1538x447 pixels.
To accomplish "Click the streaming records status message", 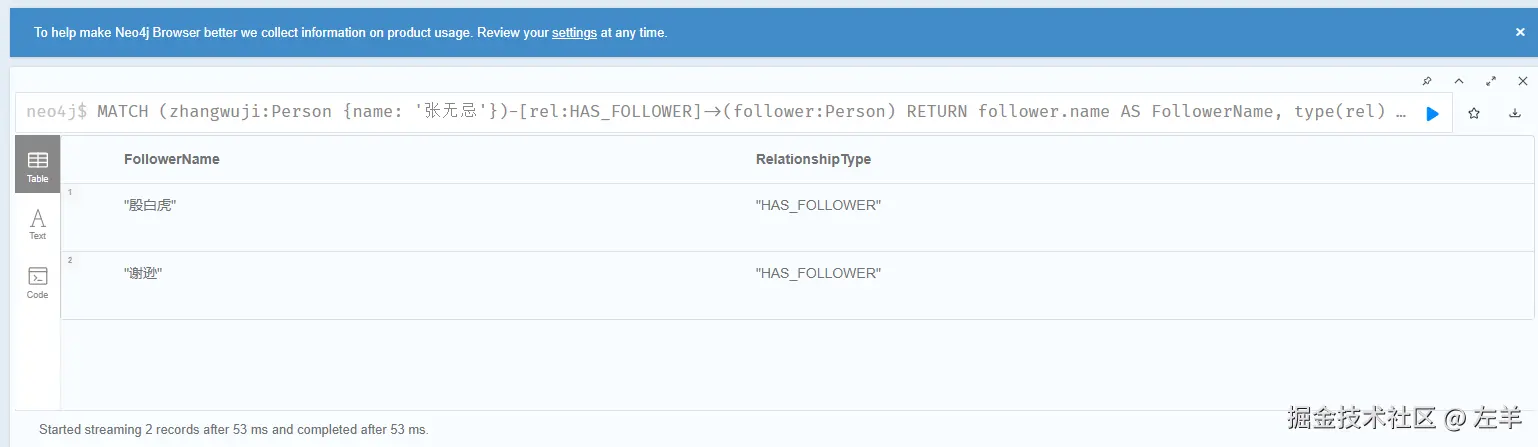I will tap(233, 430).
